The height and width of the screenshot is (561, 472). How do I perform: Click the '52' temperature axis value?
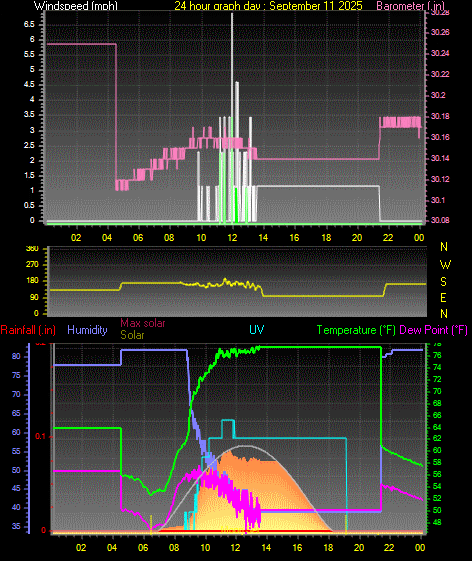tap(437, 498)
